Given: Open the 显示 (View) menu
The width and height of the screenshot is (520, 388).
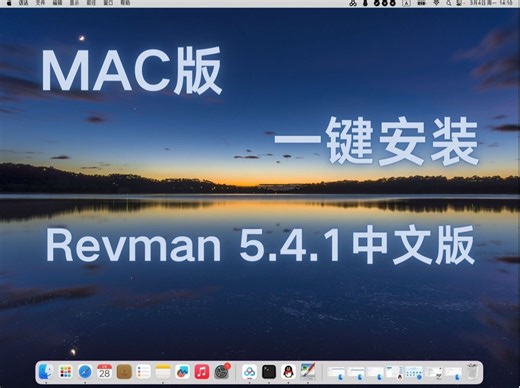Looking at the screenshot, I should [74, 3].
